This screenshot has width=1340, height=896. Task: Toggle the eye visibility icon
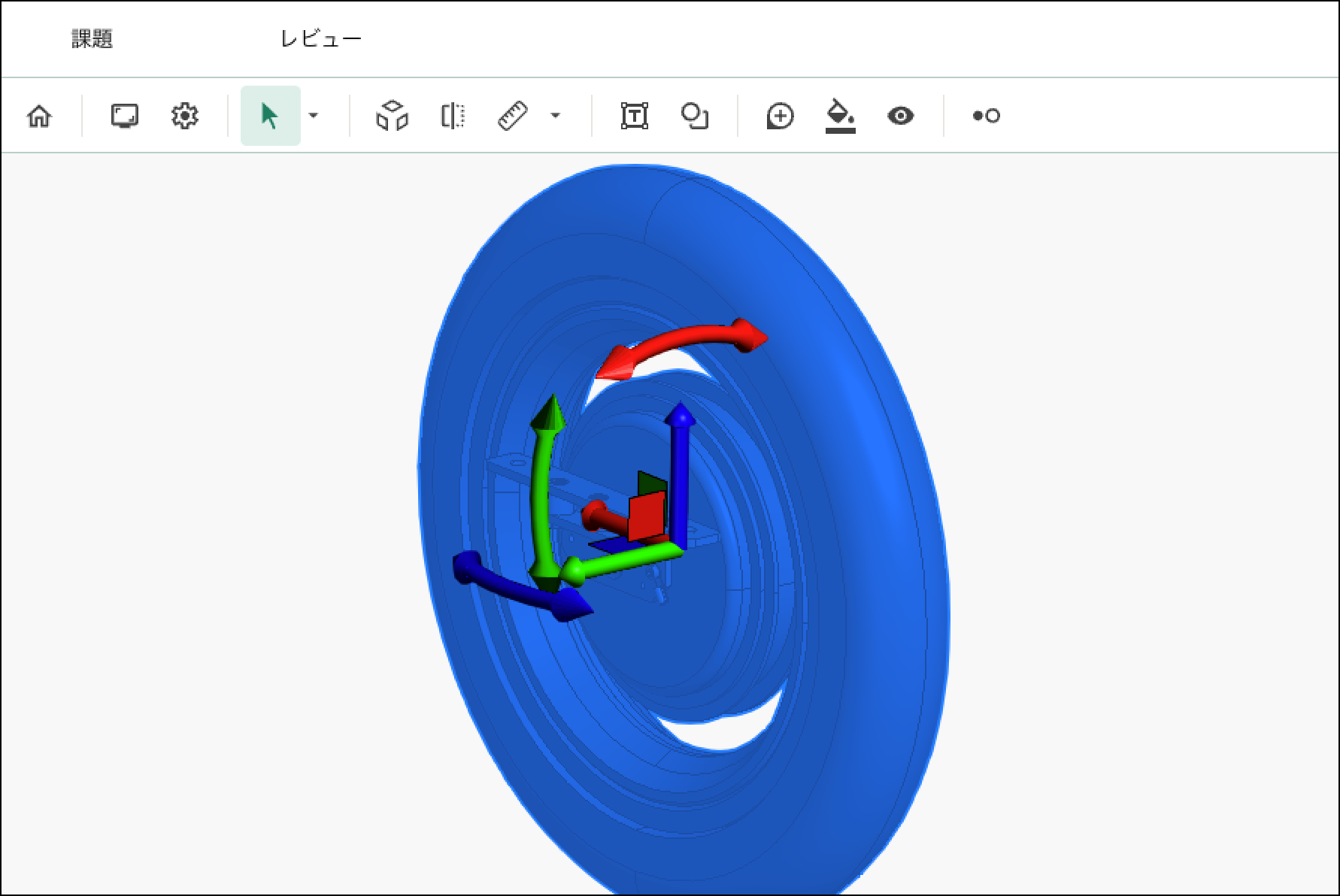tap(900, 116)
